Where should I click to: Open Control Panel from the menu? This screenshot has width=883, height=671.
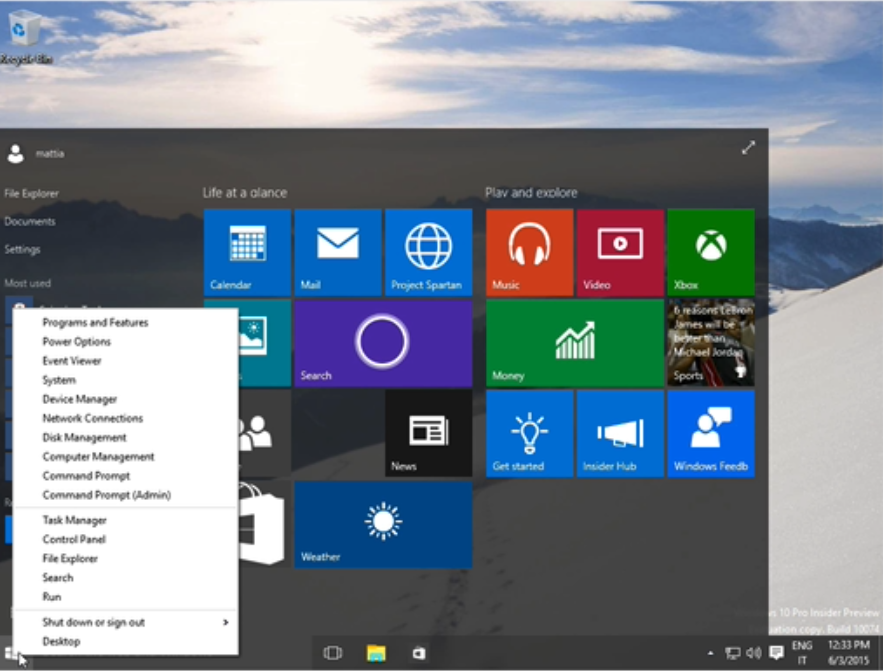point(124,539)
